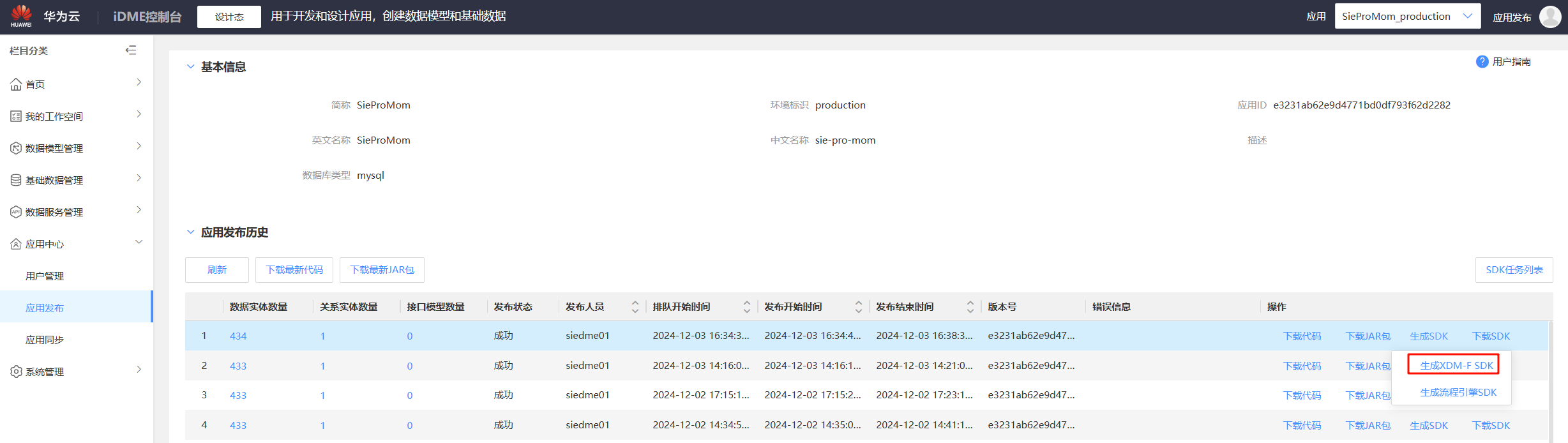1568x443 pixels.
Task: Click the 刷新 button
Action: coord(217,269)
